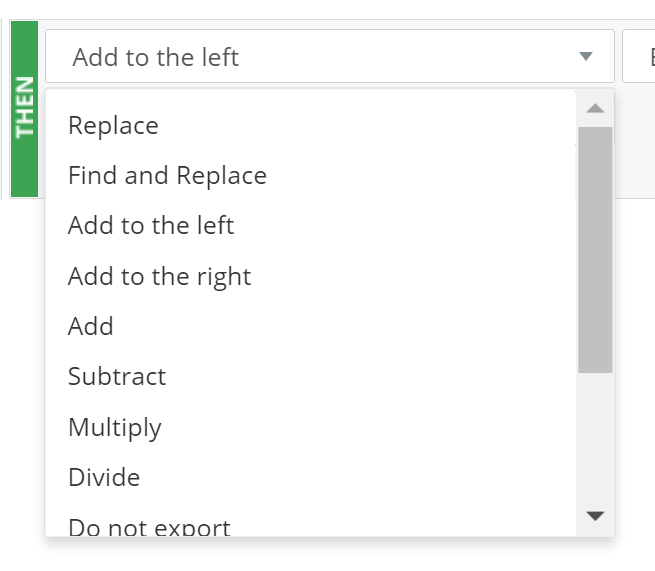Click the gray panel area right of the list
The image size is (655, 571).
[x=635, y=142]
